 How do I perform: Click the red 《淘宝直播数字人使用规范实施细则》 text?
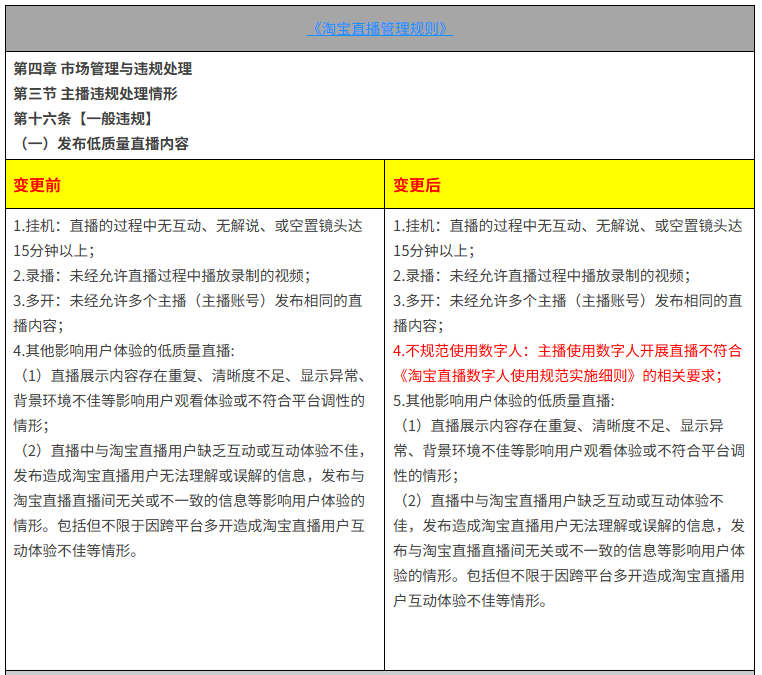tap(516, 376)
